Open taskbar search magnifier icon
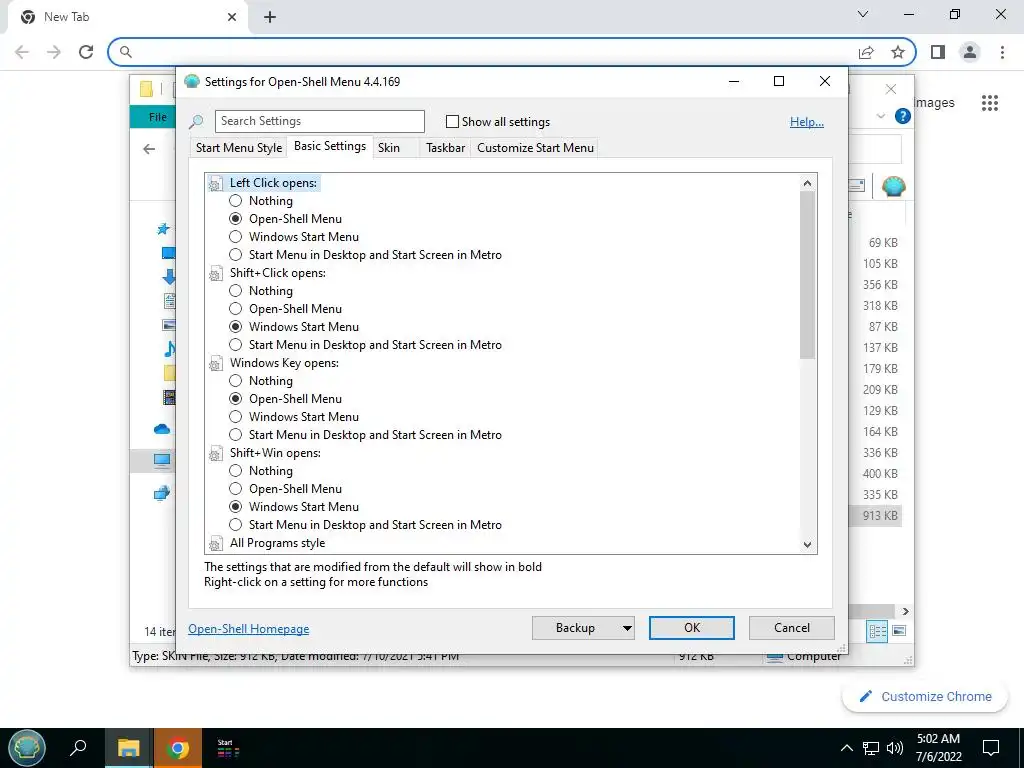 click(x=78, y=748)
